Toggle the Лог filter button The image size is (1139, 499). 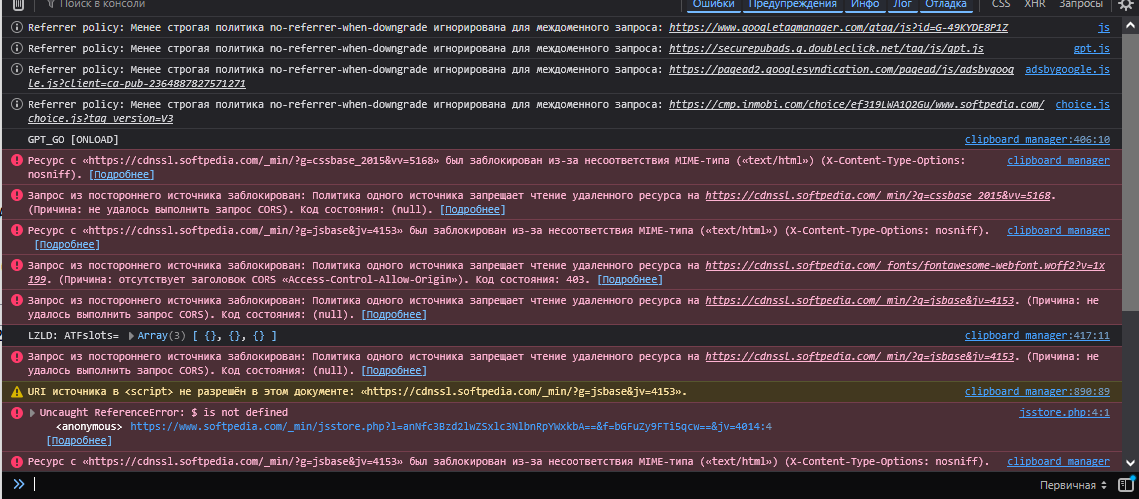pyautogui.click(x=902, y=4)
